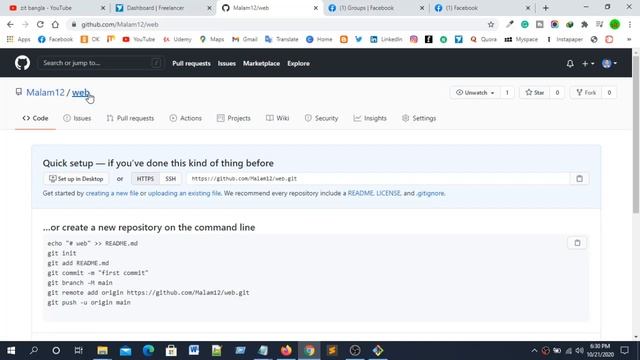Image resolution: width=640 pixels, height=360 pixels.
Task: Copy the command line setup snippet
Action: point(577,243)
